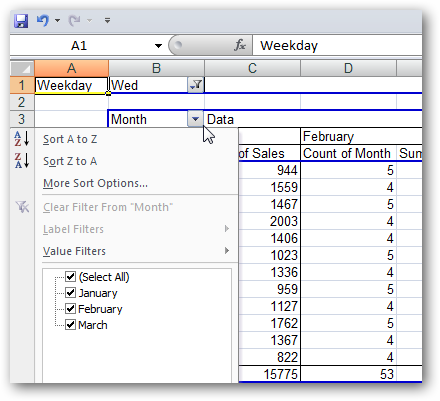Viewport: 440px width, 401px height.
Task: Toggle the February checkbox
Action: 70,309
